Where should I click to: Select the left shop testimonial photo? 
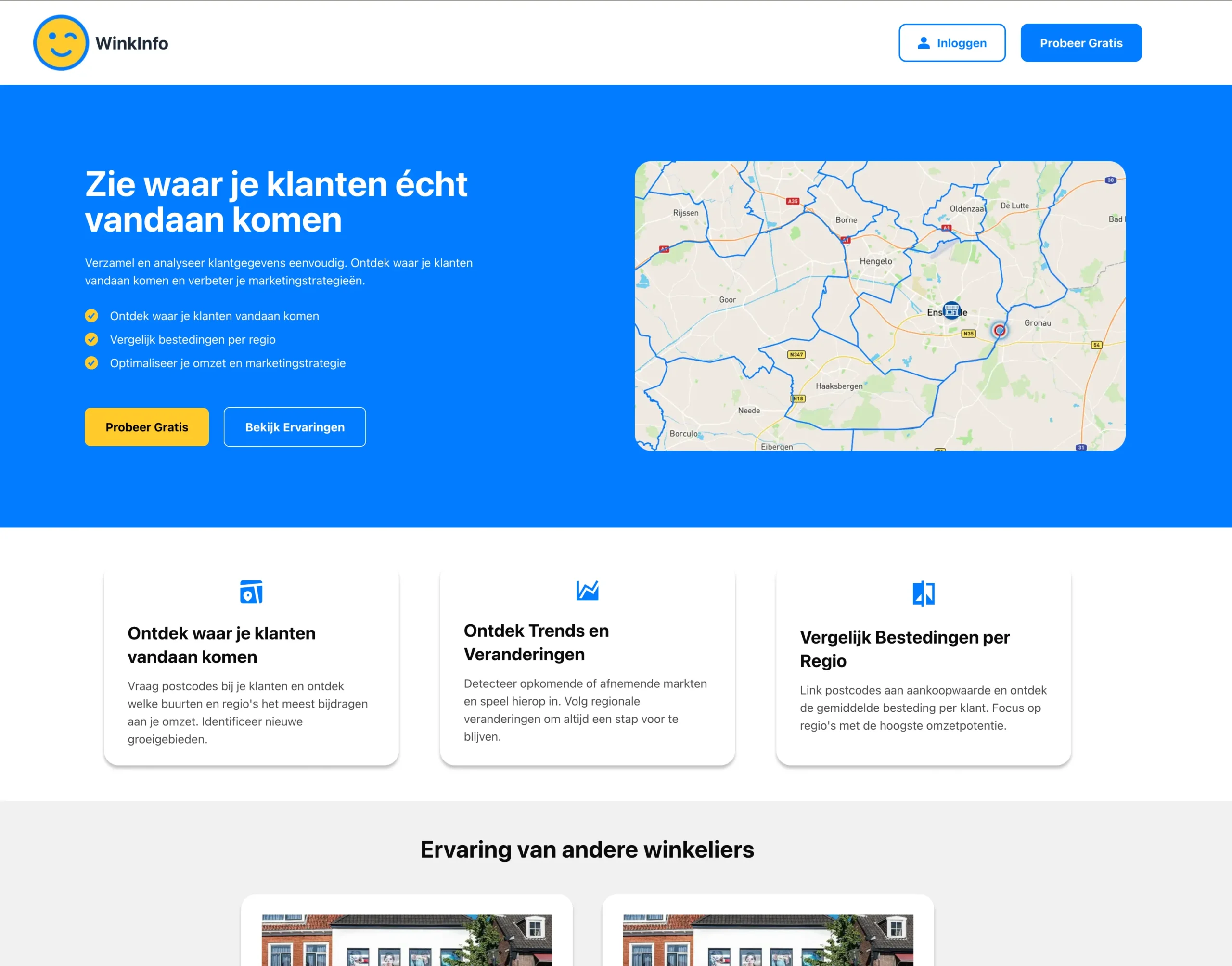tap(407, 940)
